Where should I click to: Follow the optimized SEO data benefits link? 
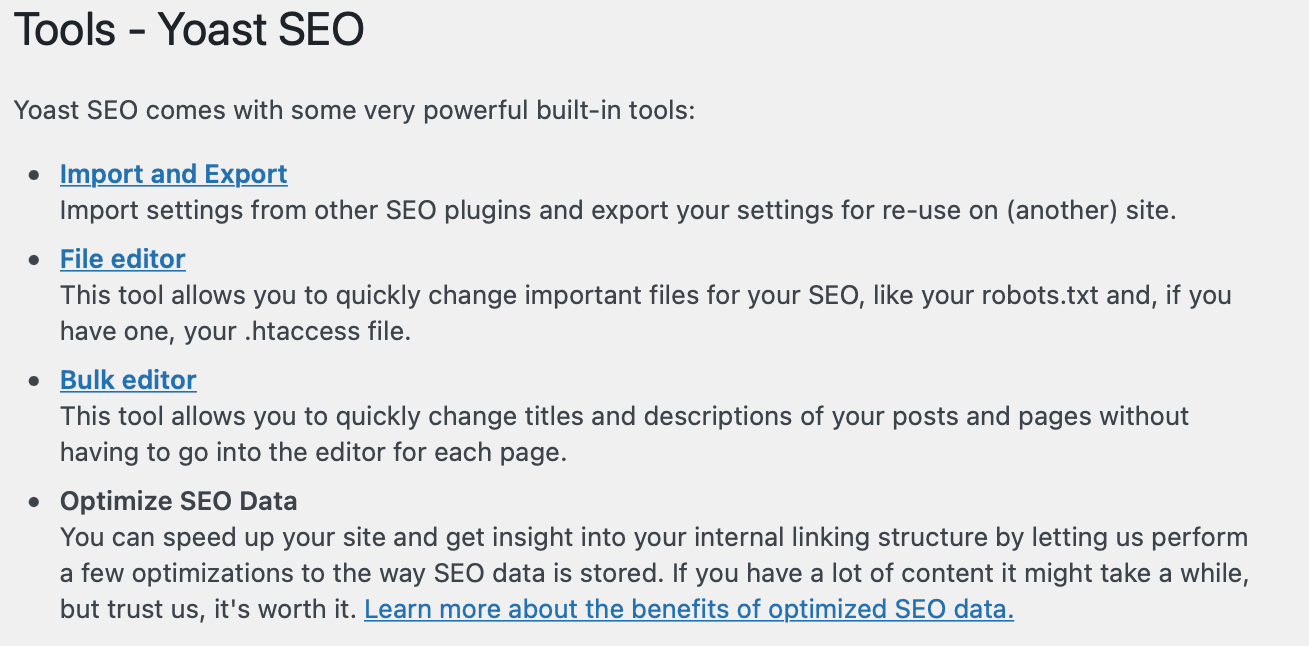689,609
